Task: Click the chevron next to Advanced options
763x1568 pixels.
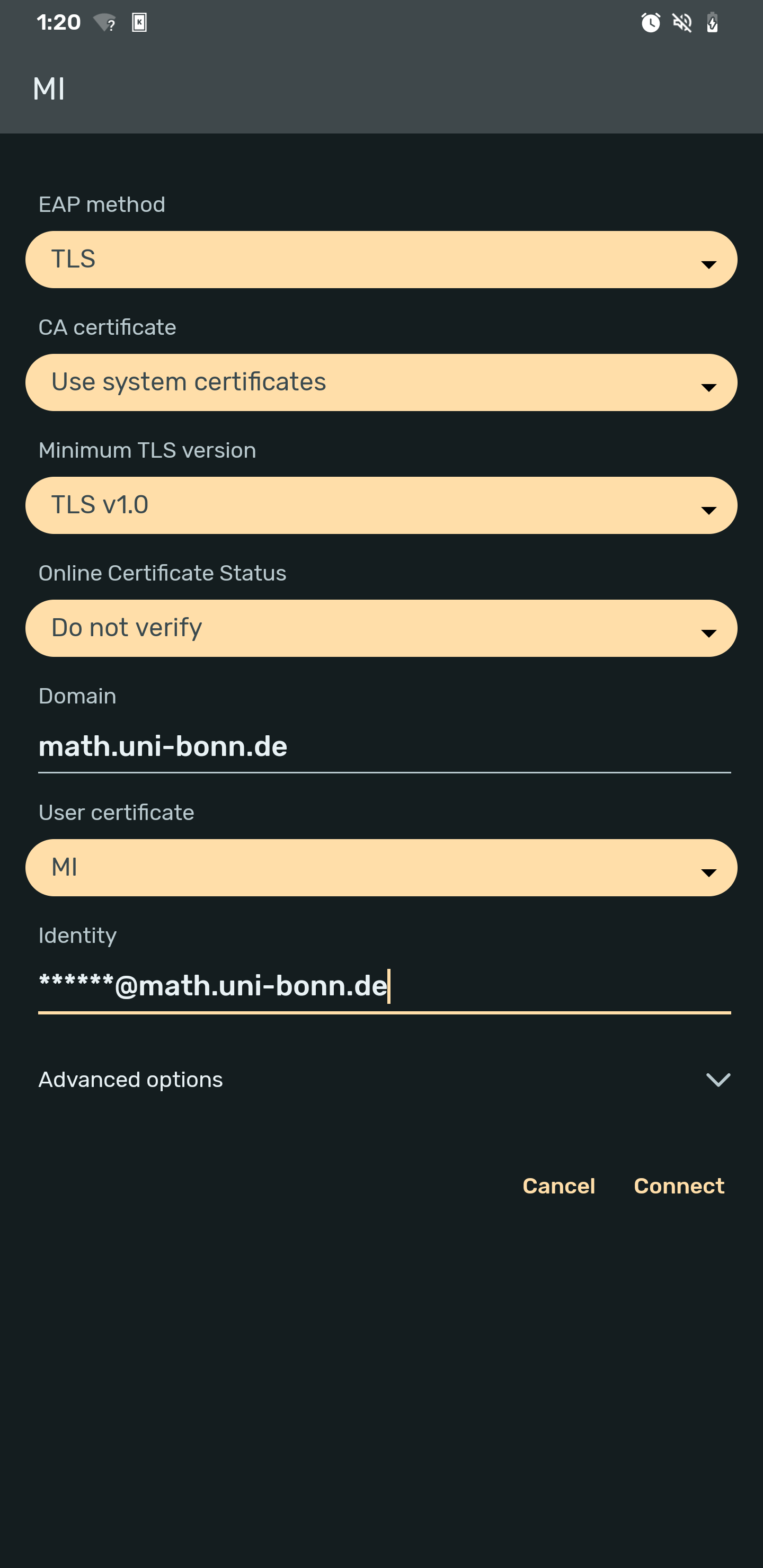Action: pos(718,1081)
